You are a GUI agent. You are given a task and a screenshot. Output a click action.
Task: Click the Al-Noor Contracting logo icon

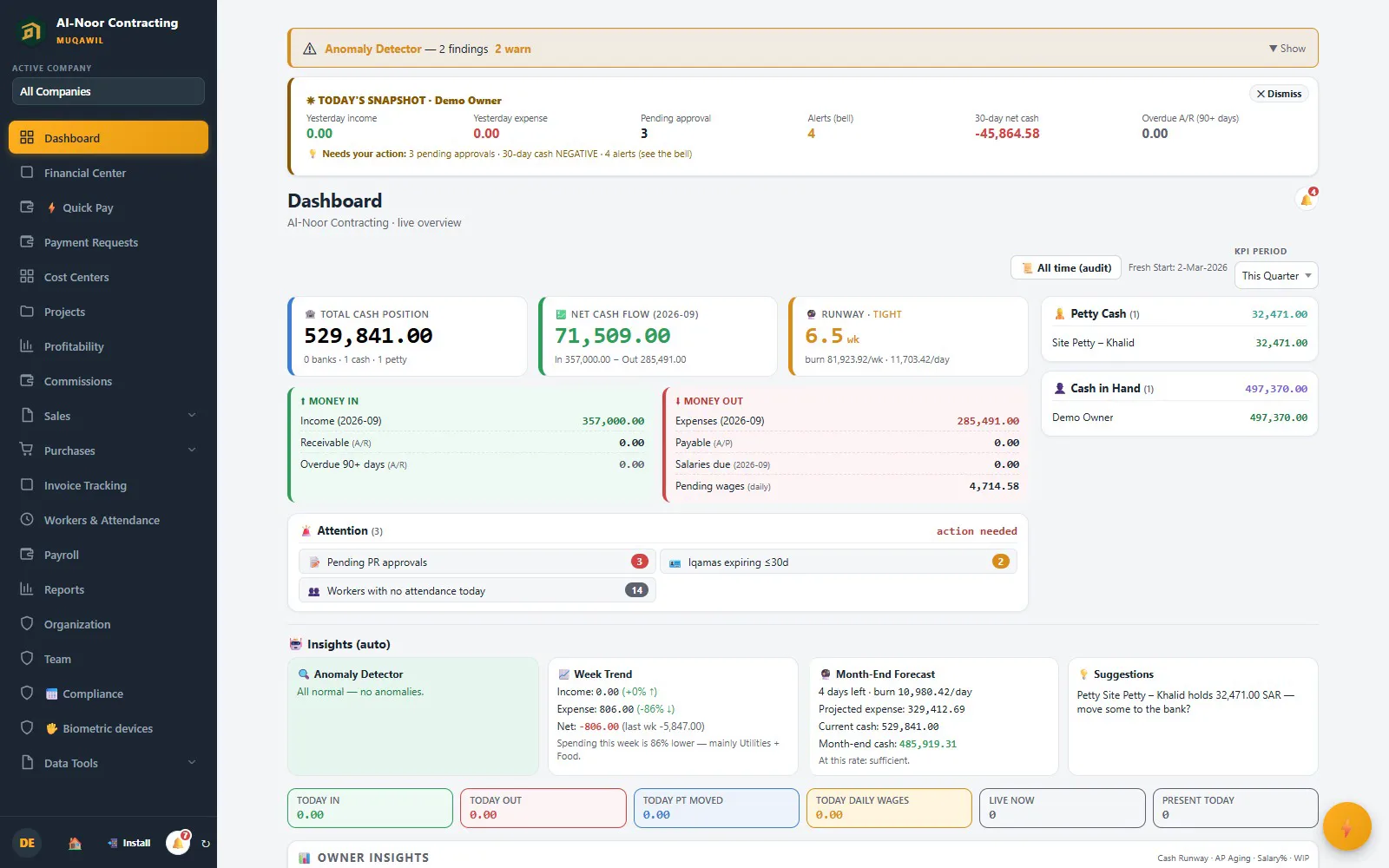pos(31,31)
